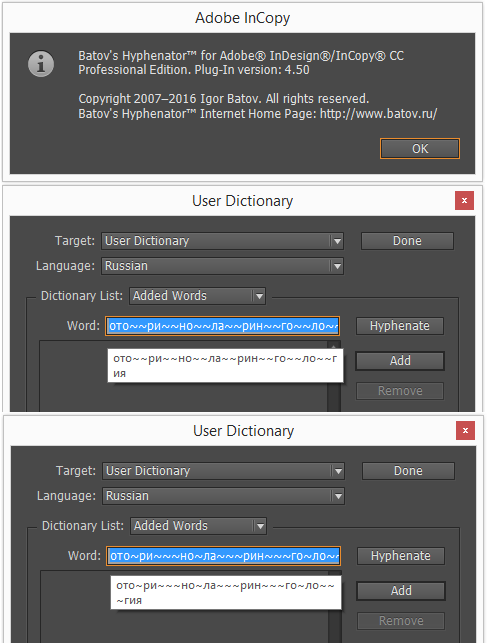
Task: Click Hyphenate in lower User Dictionary dialog
Action: (x=401, y=556)
